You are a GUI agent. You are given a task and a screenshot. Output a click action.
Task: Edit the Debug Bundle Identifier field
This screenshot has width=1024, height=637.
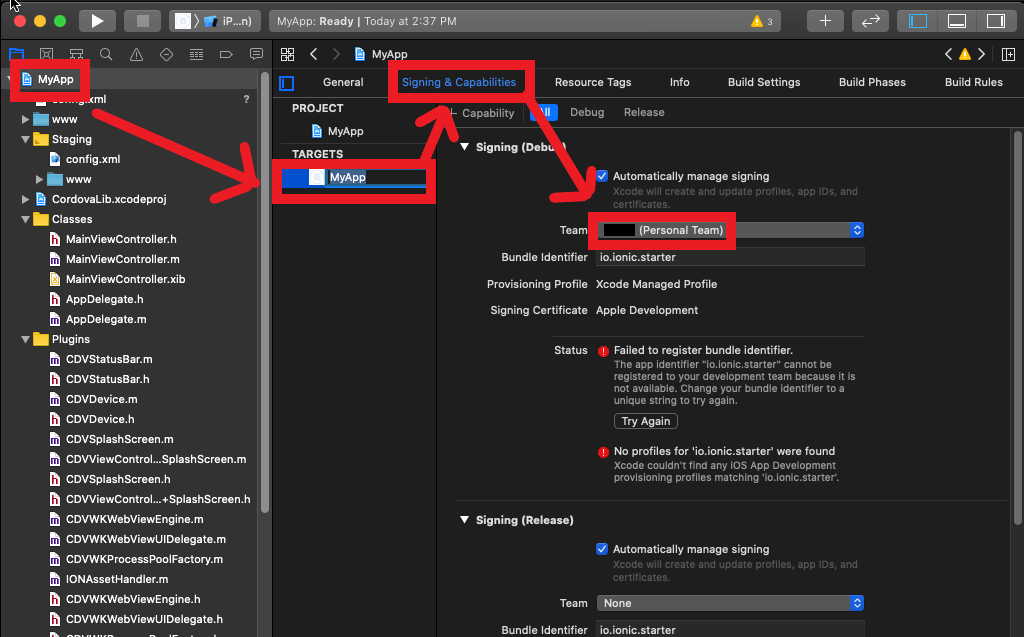pos(730,257)
